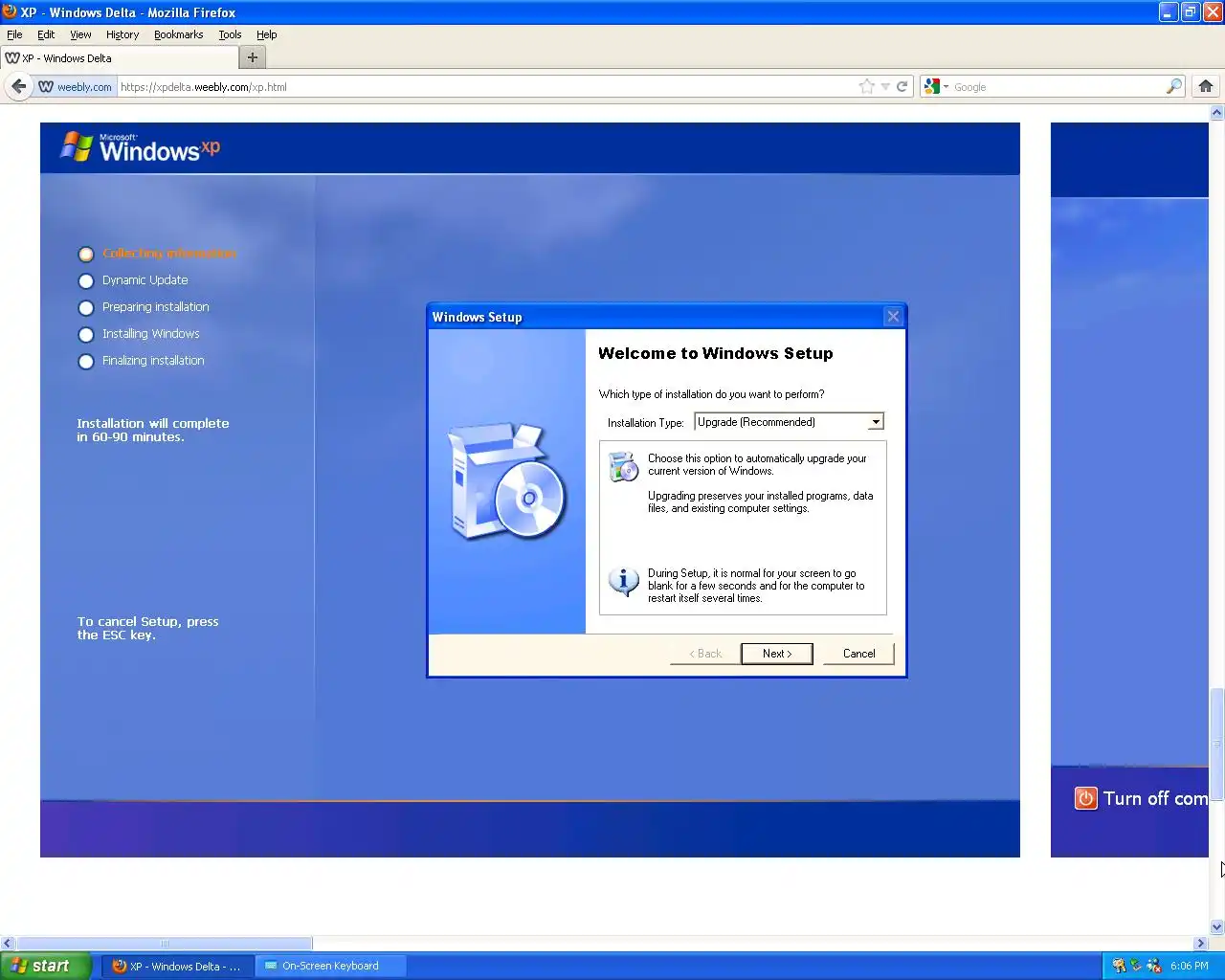
Task: Select the Preparing installation step bullet
Action: pyautogui.click(x=86, y=307)
